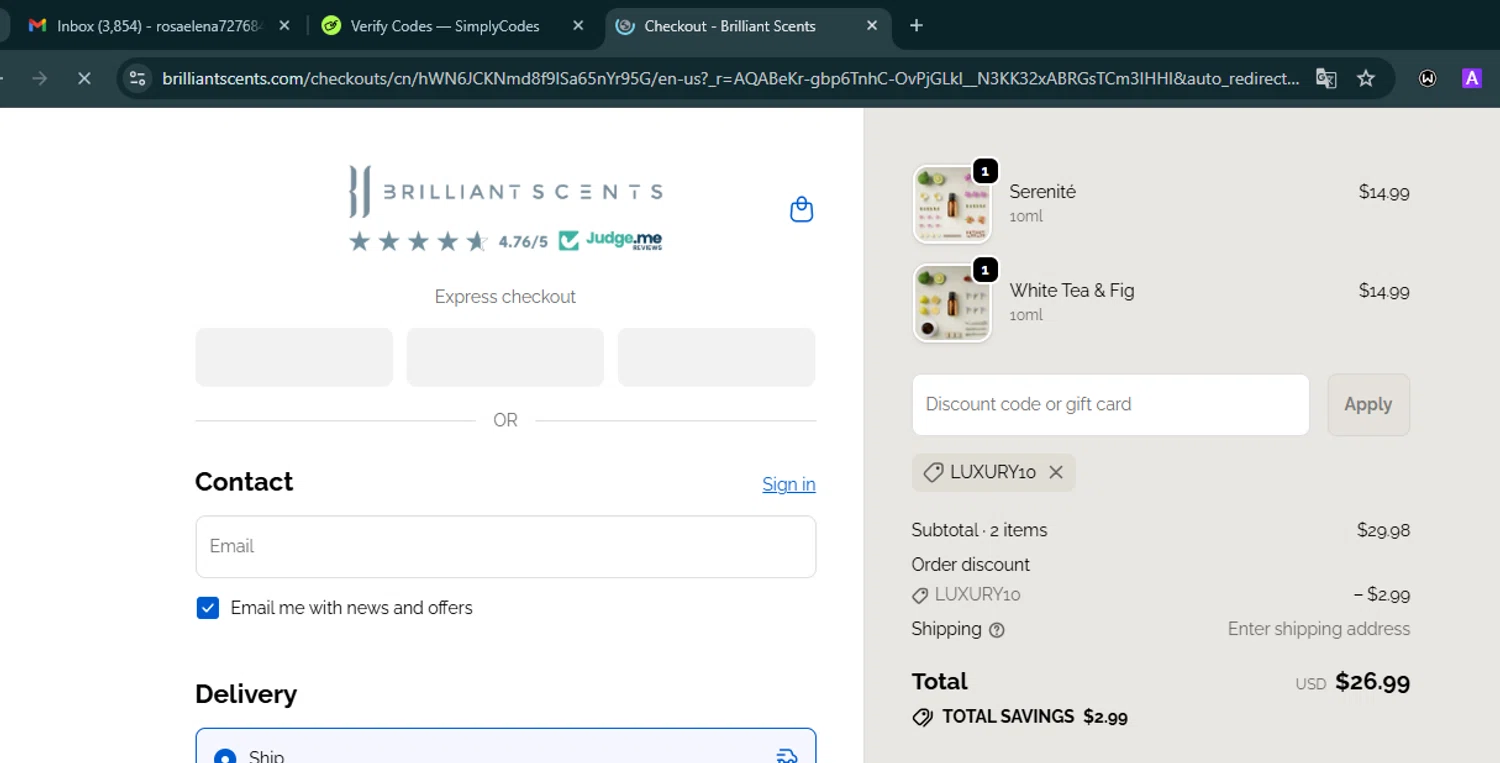Image resolution: width=1500 pixels, height=763 pixels.
Task: Click the first express checkout button
Action: pos(294,357)
